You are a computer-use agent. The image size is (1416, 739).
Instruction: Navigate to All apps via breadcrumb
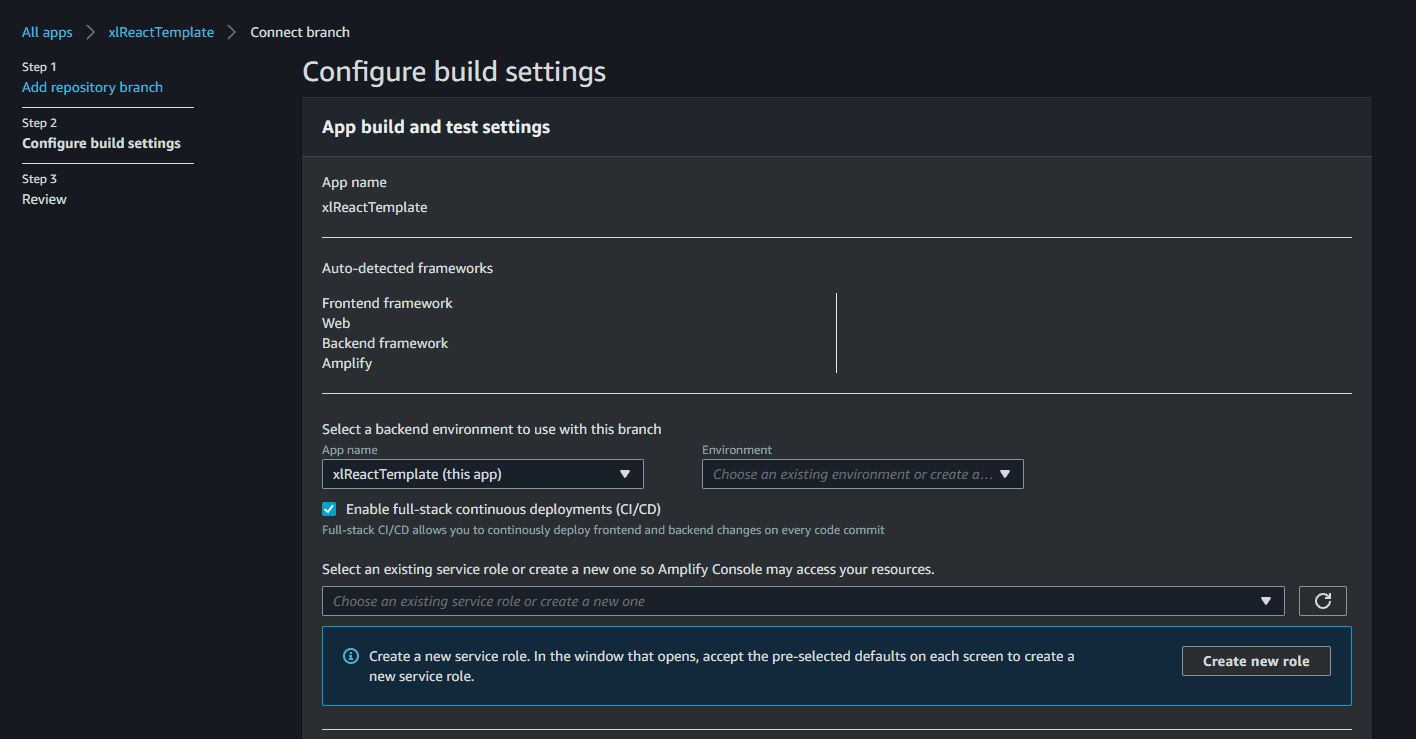(x=46, y=31)
